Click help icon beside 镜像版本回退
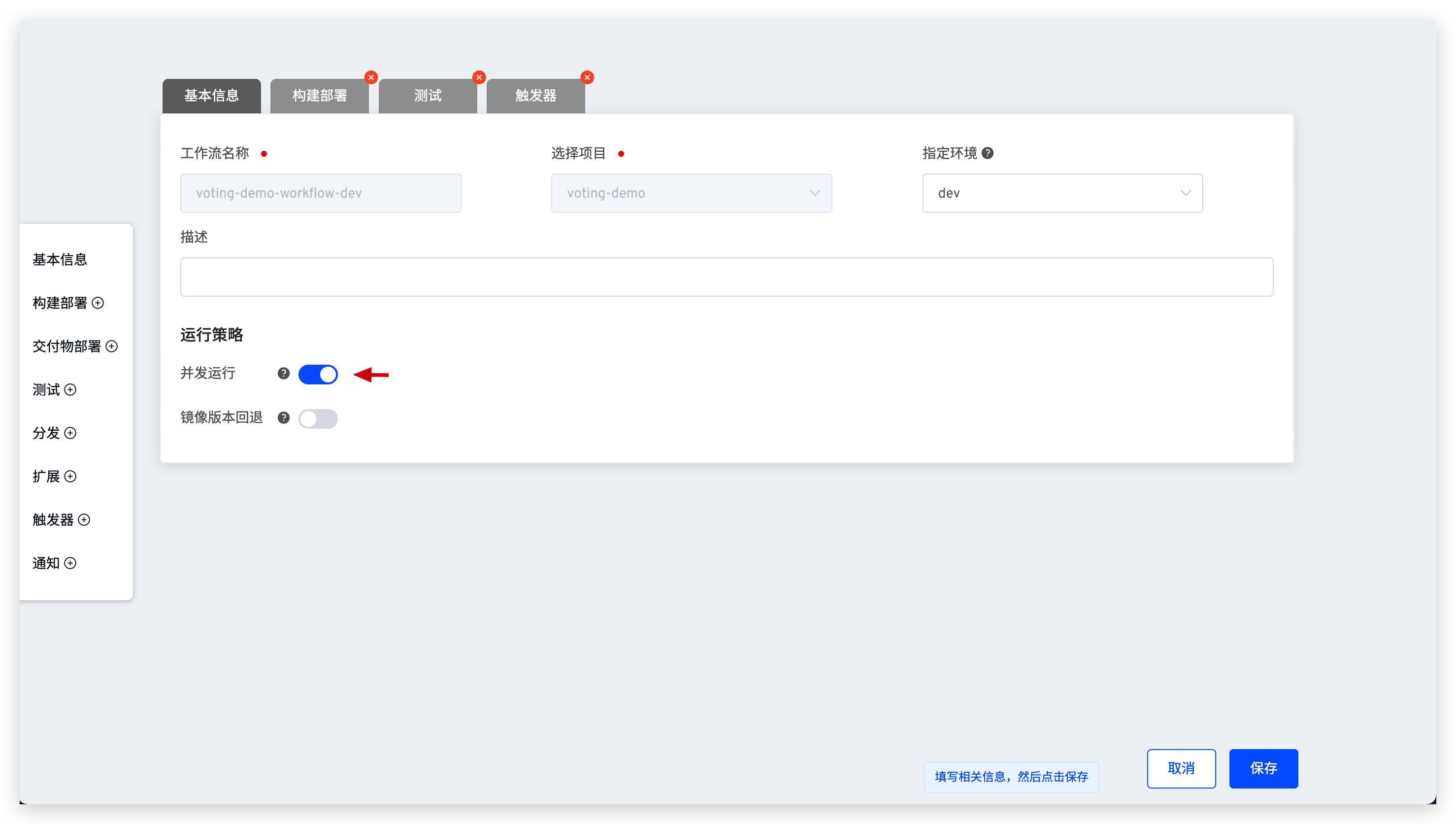 pos(283,417)
